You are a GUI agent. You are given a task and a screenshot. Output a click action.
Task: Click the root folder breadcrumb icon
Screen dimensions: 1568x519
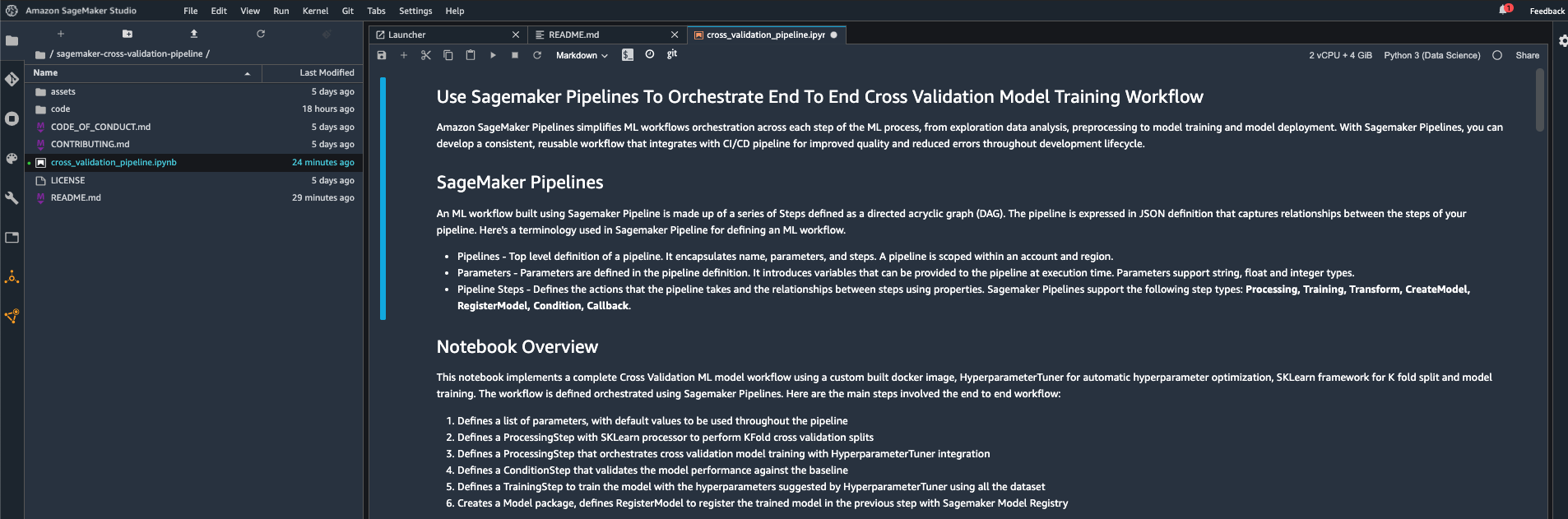(40, 54)
